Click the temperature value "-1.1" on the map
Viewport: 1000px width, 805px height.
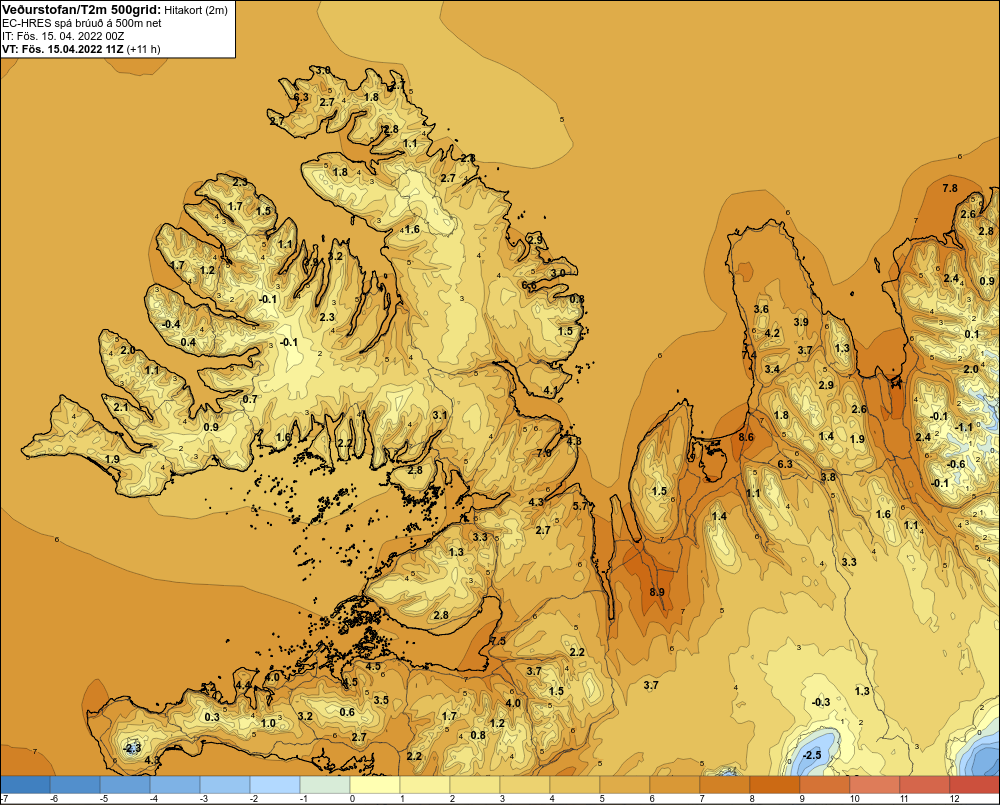[x=964, y=427]
